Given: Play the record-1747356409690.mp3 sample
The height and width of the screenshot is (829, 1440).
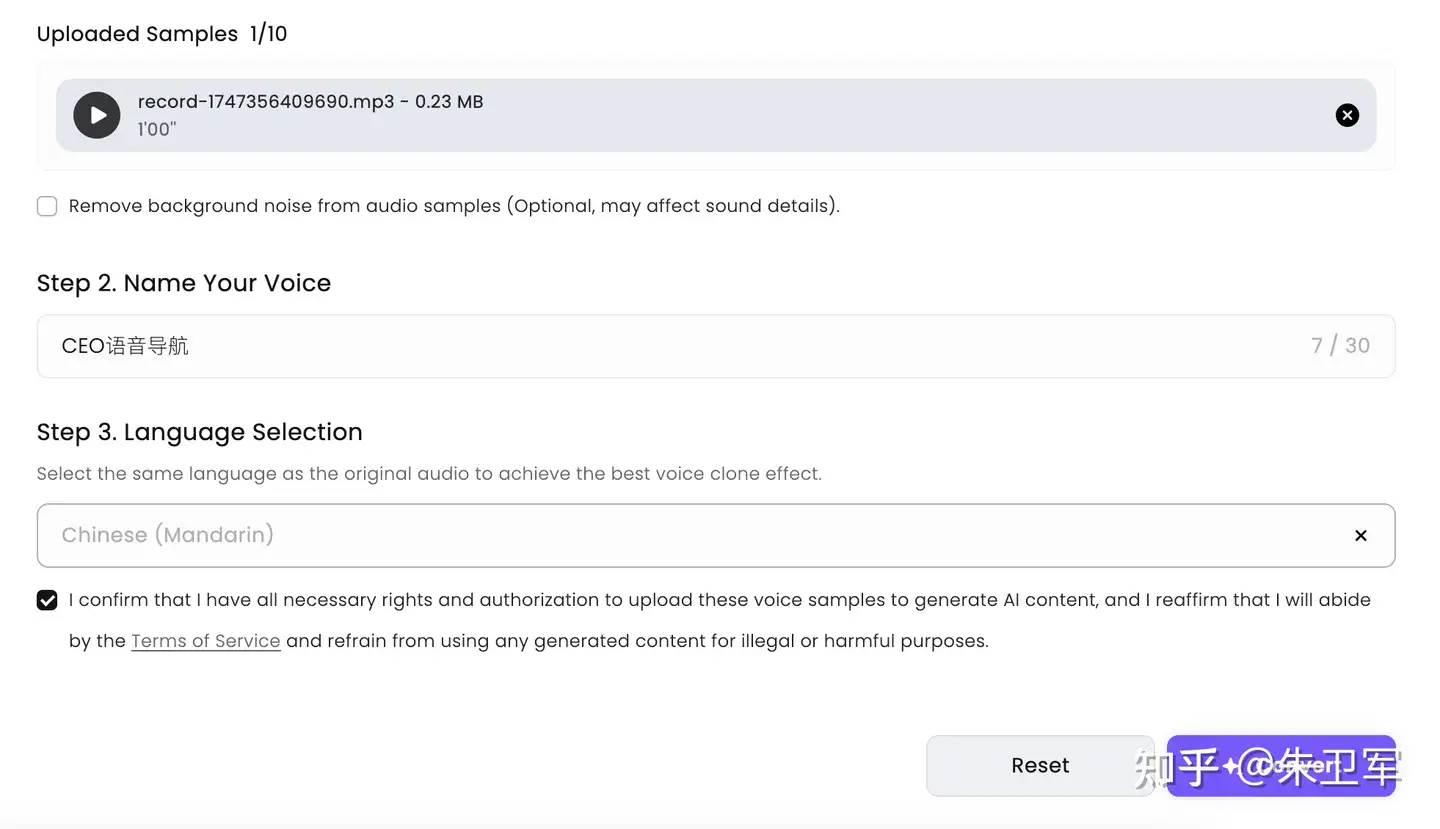Looking at the screenshot, I should [x=97, y=115].
